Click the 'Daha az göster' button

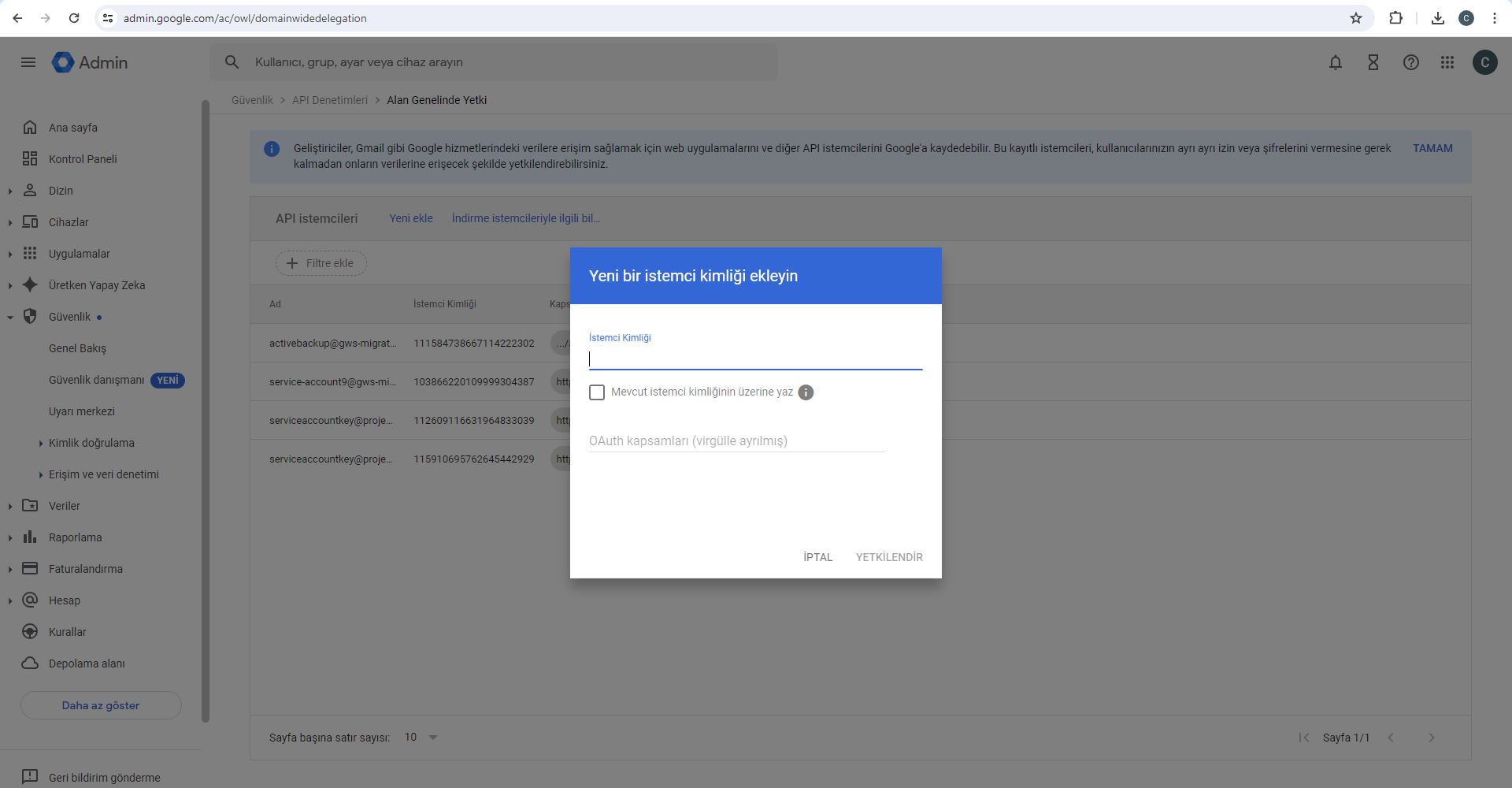coord(101,705)
